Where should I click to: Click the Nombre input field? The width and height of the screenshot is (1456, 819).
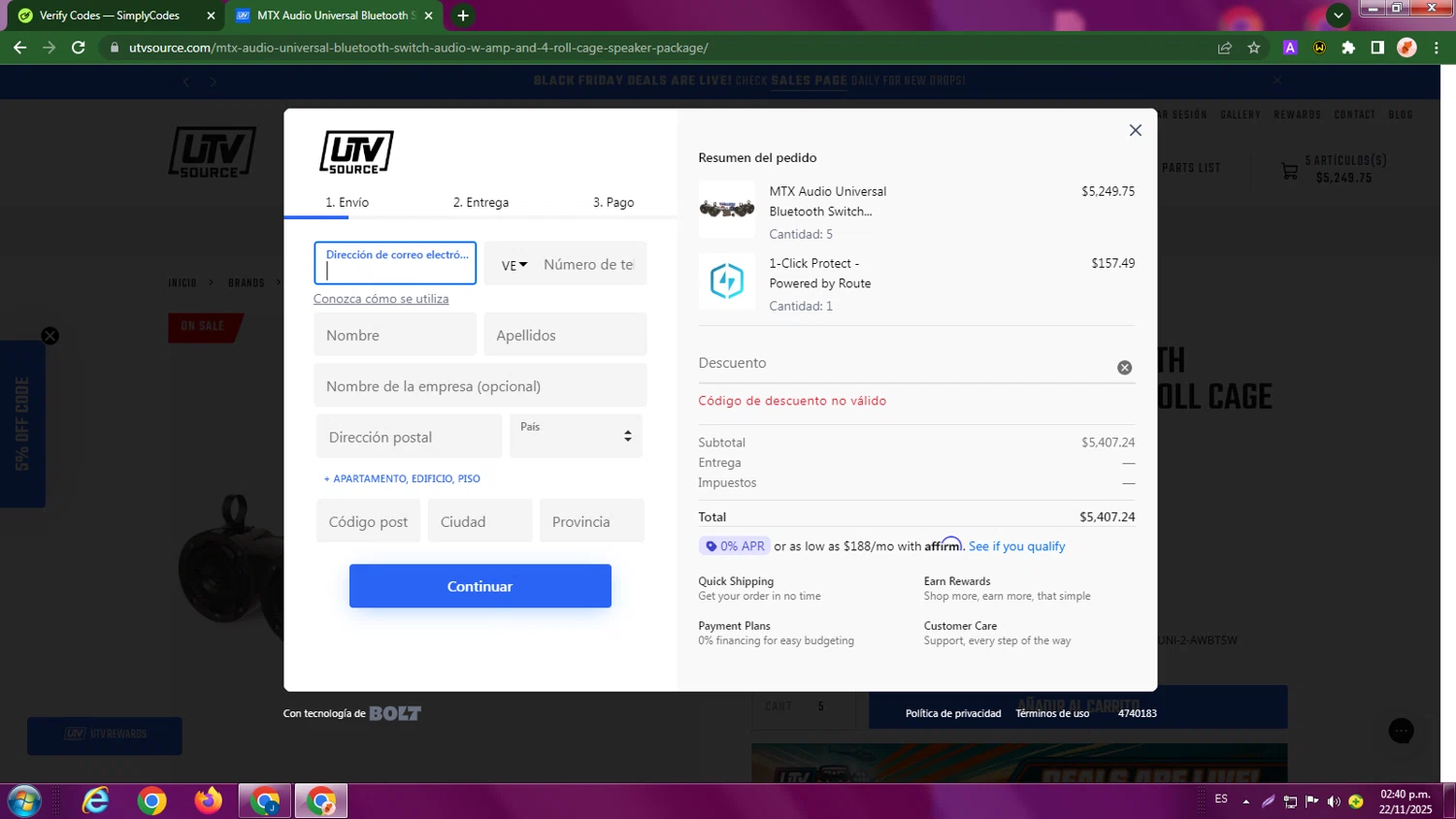click(395, 335)
